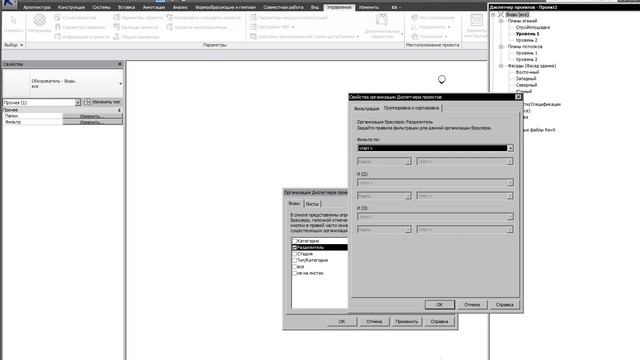The width and height of the screenshot is (640, 360).
Task: Collapse the Планы потолков node
Action: click(x=501, y=47)
